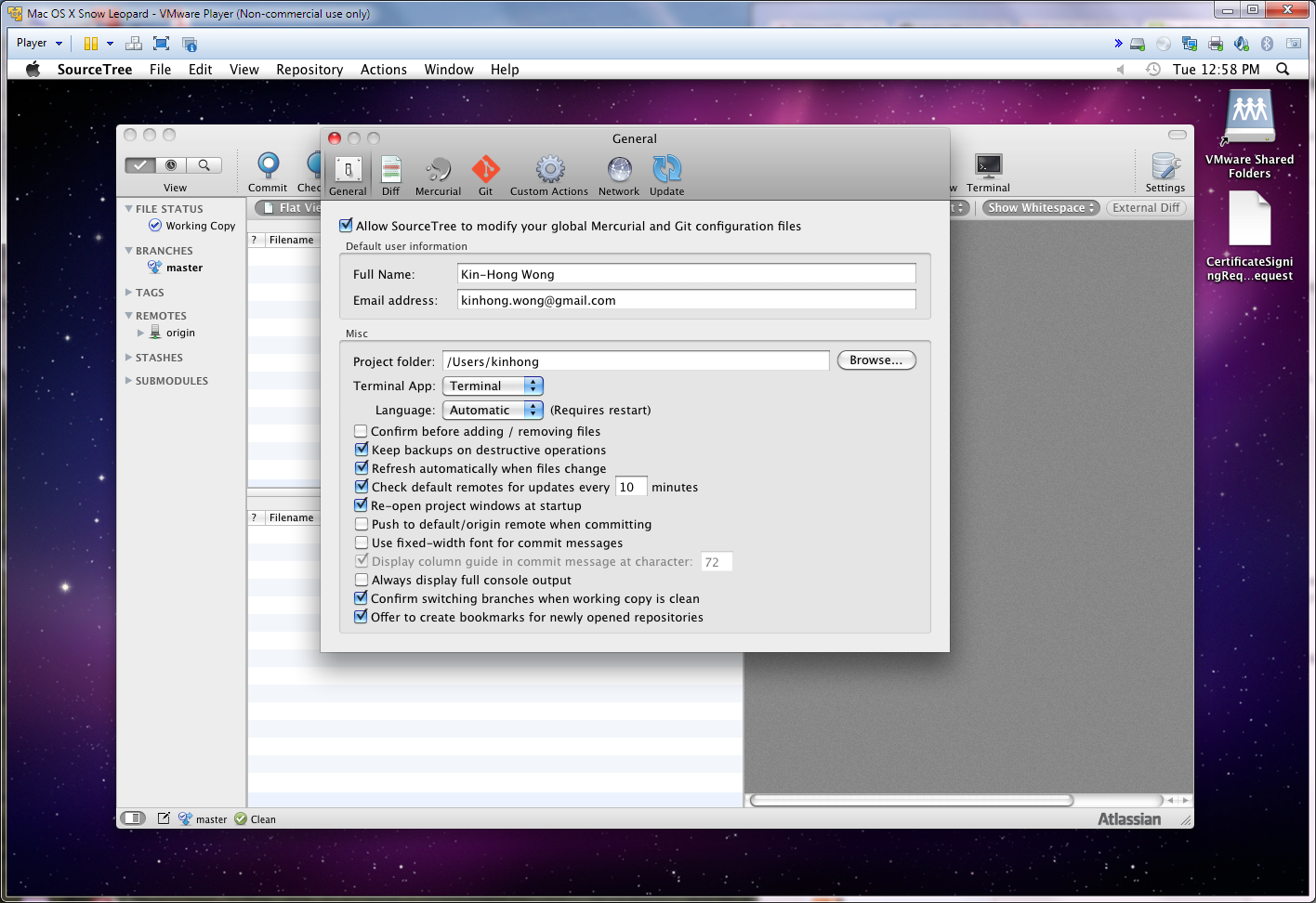Viewport: 1316px width, 903px height.
Task: Open the Mercurial preferences pane
Action: pos(438,176)
